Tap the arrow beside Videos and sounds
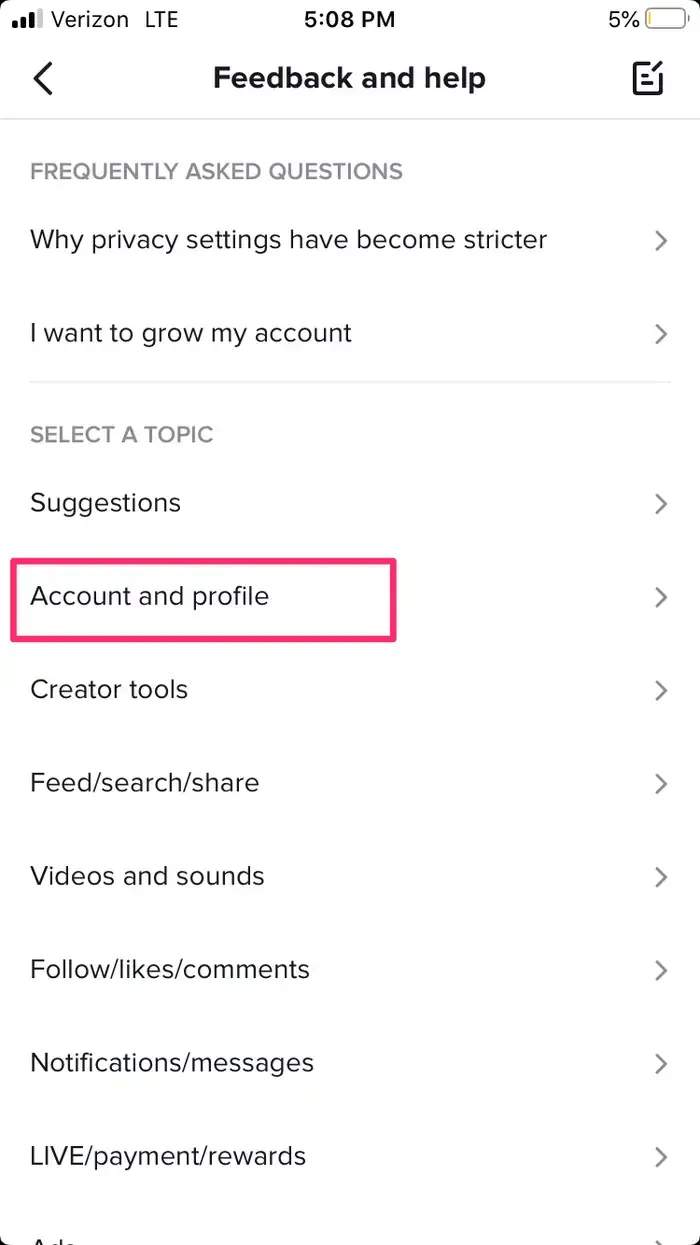 660,877
